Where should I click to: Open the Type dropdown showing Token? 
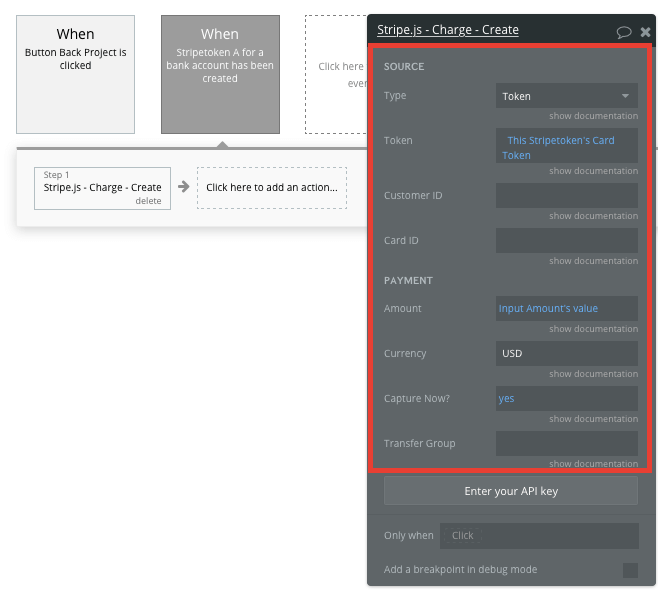[x=567, y=96]
